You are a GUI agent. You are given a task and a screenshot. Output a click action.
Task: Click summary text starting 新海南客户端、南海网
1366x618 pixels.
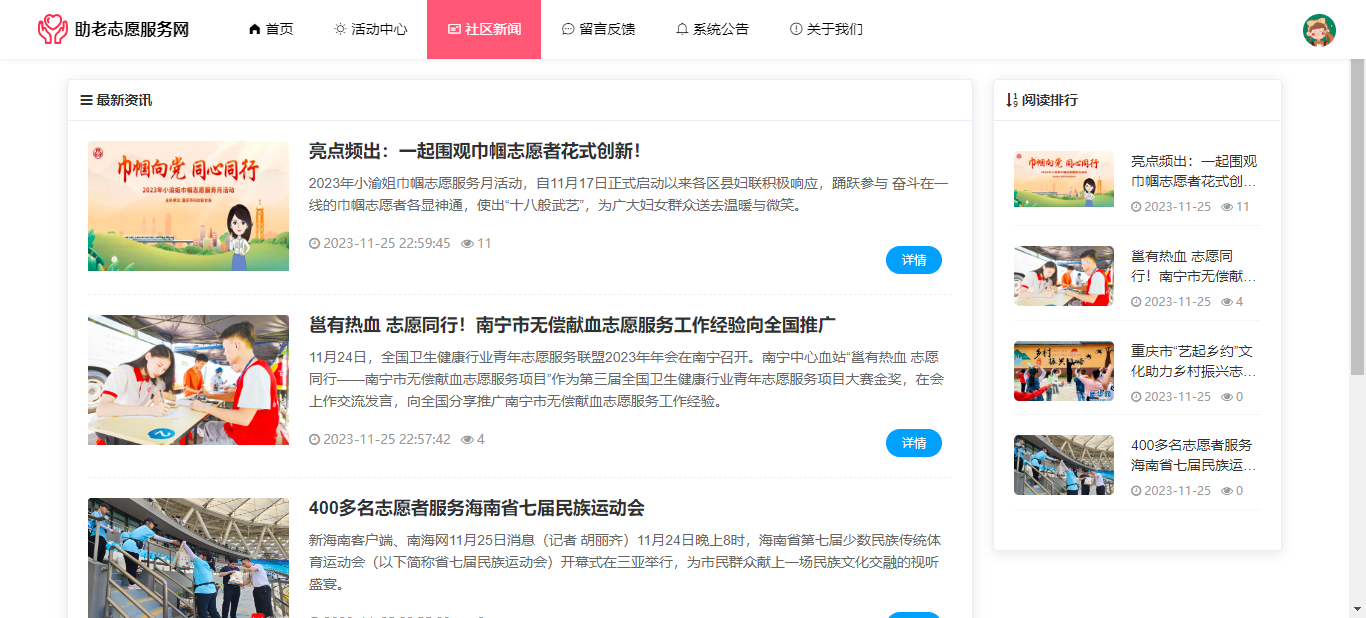point(625,562)
